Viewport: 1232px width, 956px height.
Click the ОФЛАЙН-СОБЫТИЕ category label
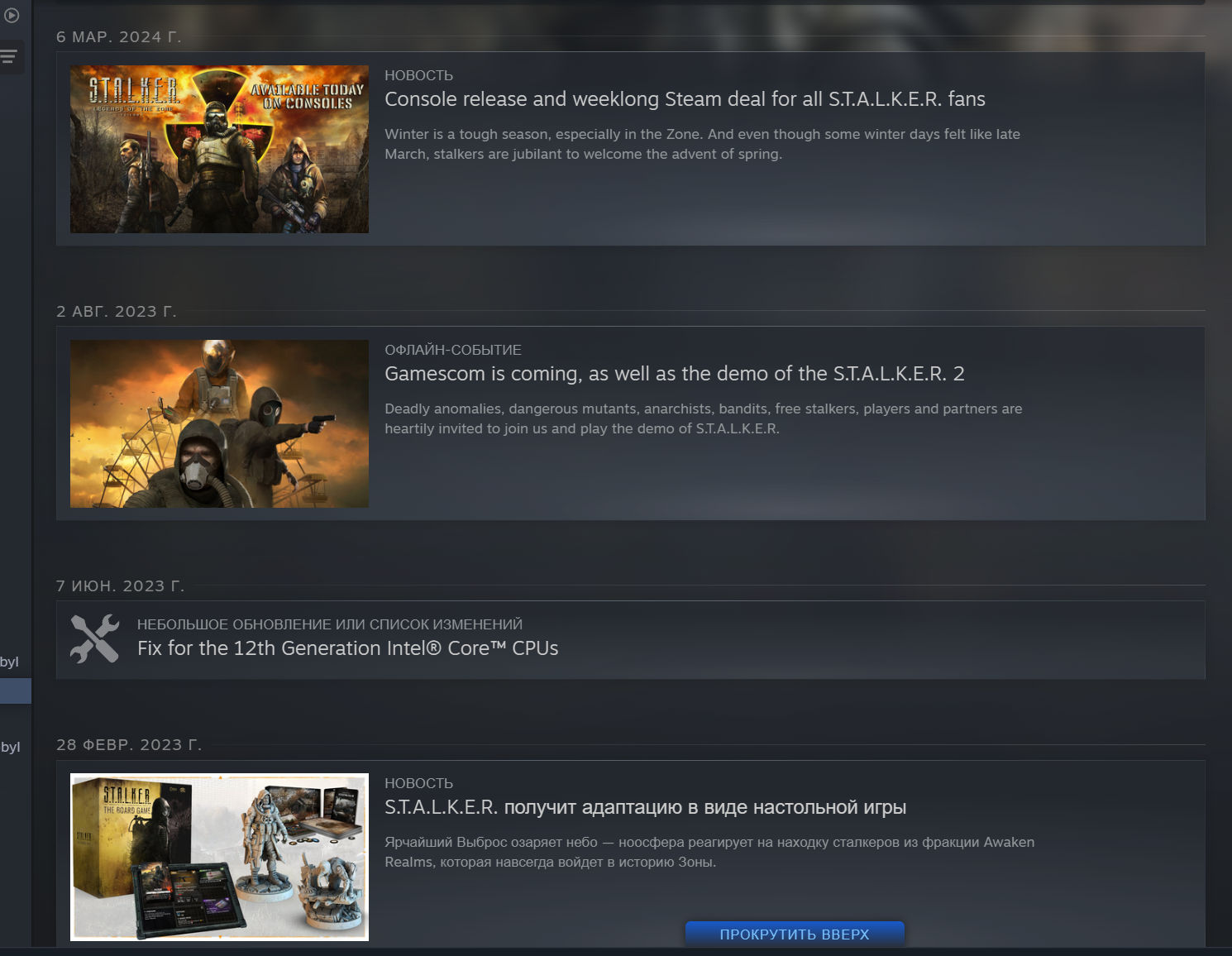pyautogui.click(x=453, y=350)
